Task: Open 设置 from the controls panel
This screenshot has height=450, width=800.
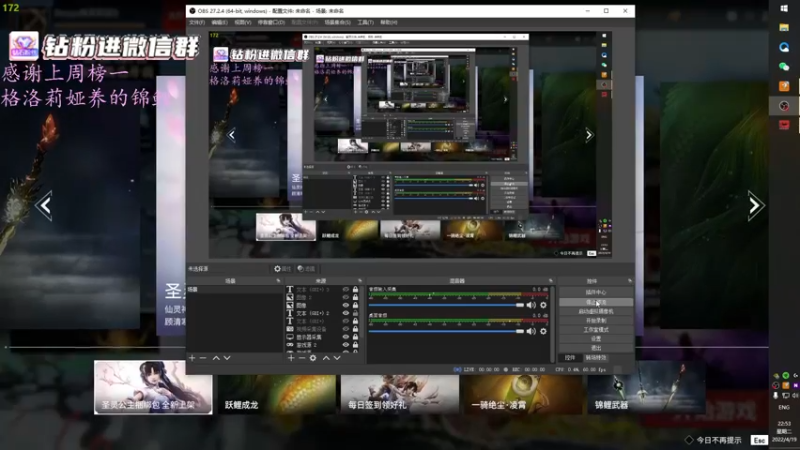Action: (x=596, y=339)
